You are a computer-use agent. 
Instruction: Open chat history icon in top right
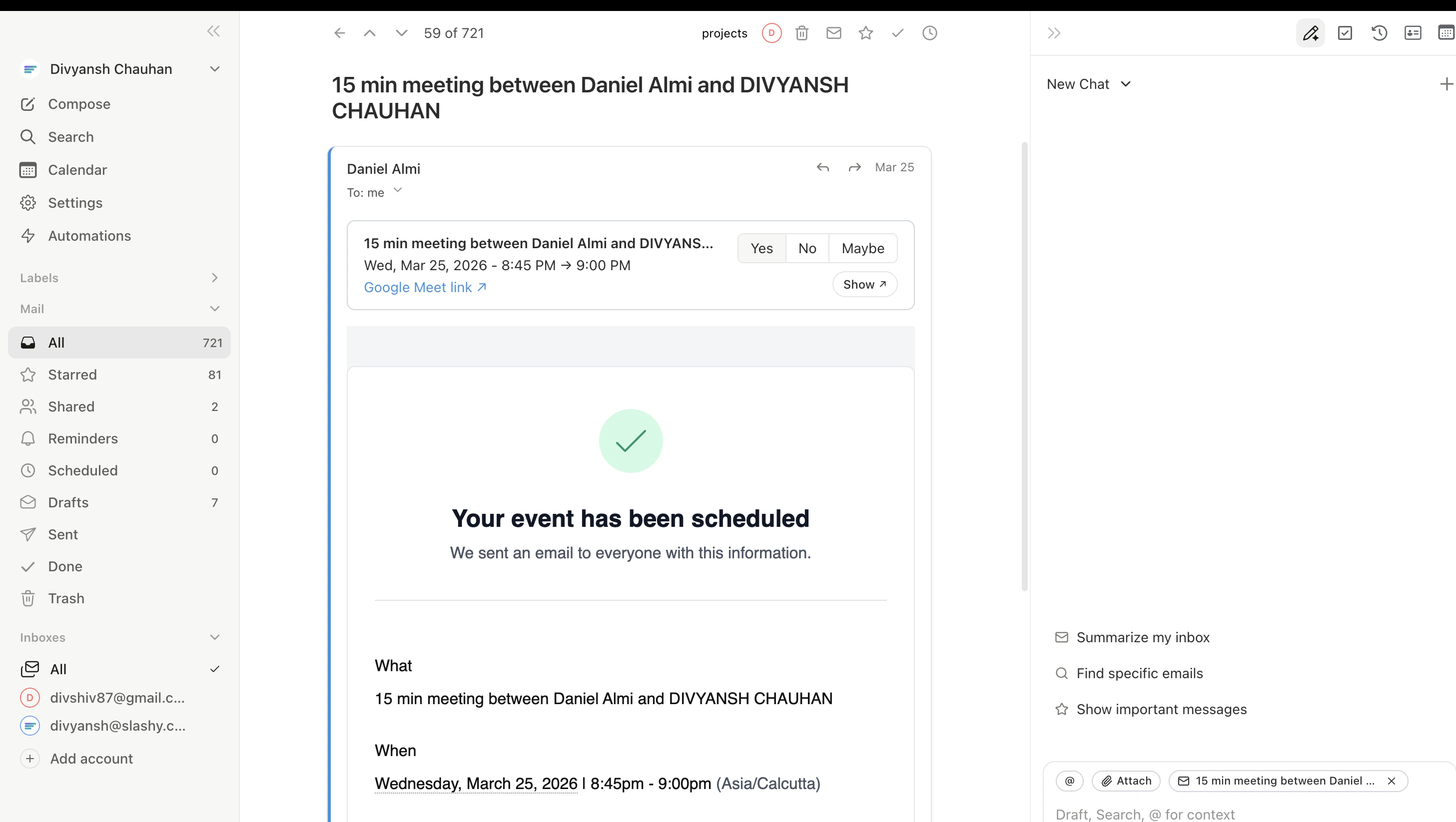tap(1379, 33)
